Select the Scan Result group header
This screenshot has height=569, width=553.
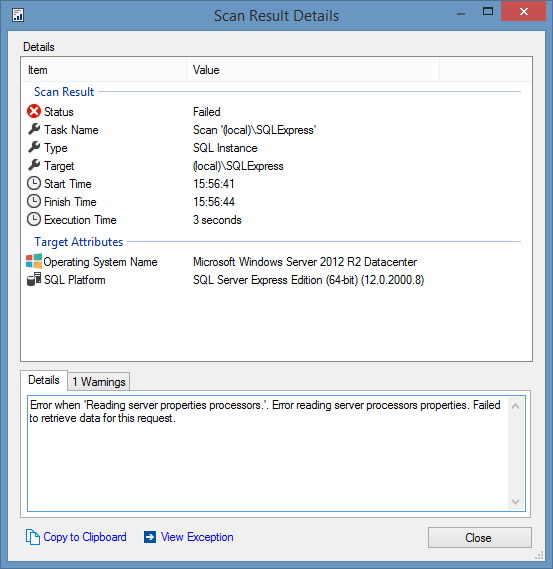coord(64,91)
